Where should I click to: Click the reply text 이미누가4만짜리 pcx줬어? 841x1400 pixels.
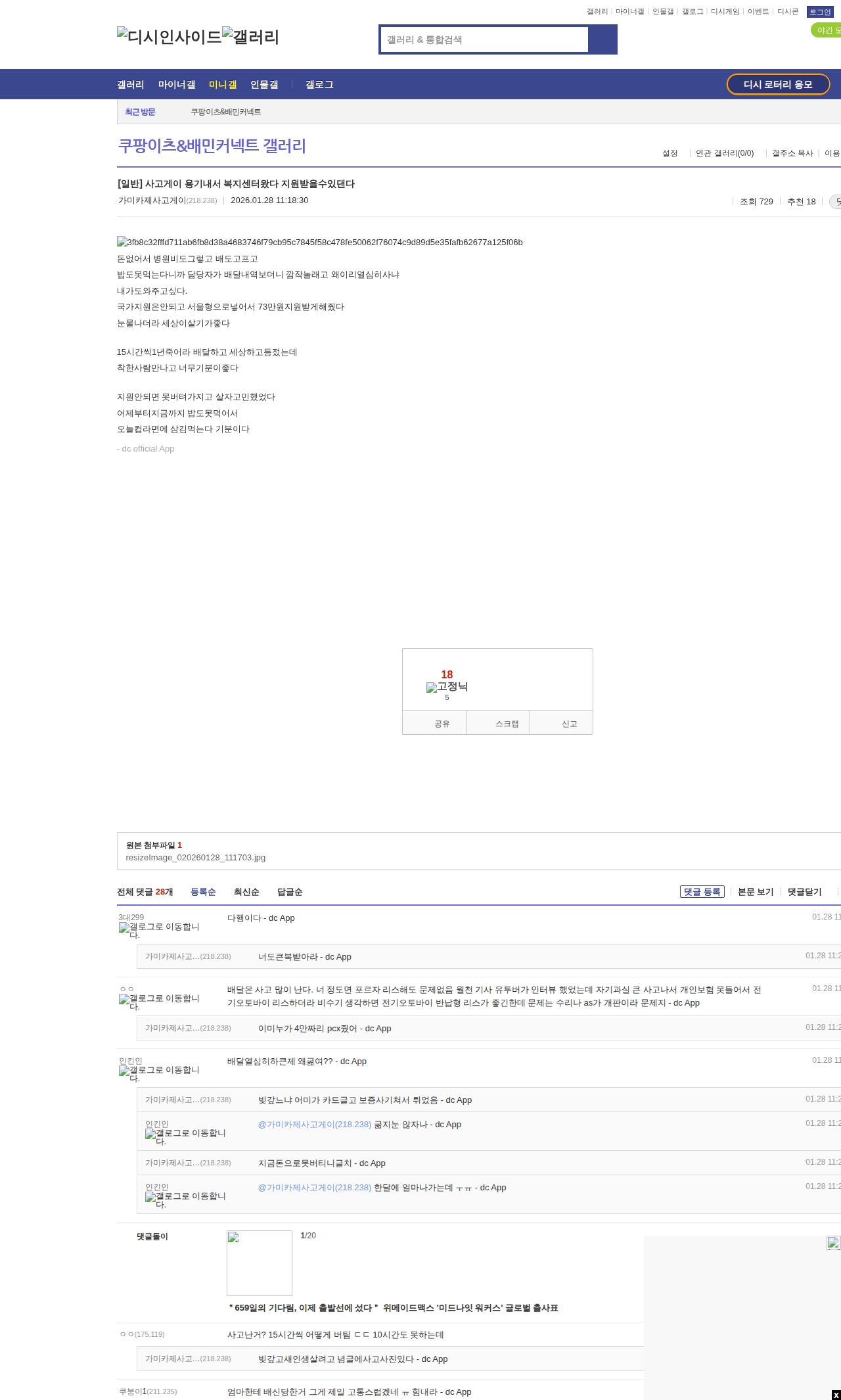pos(325,1029)
